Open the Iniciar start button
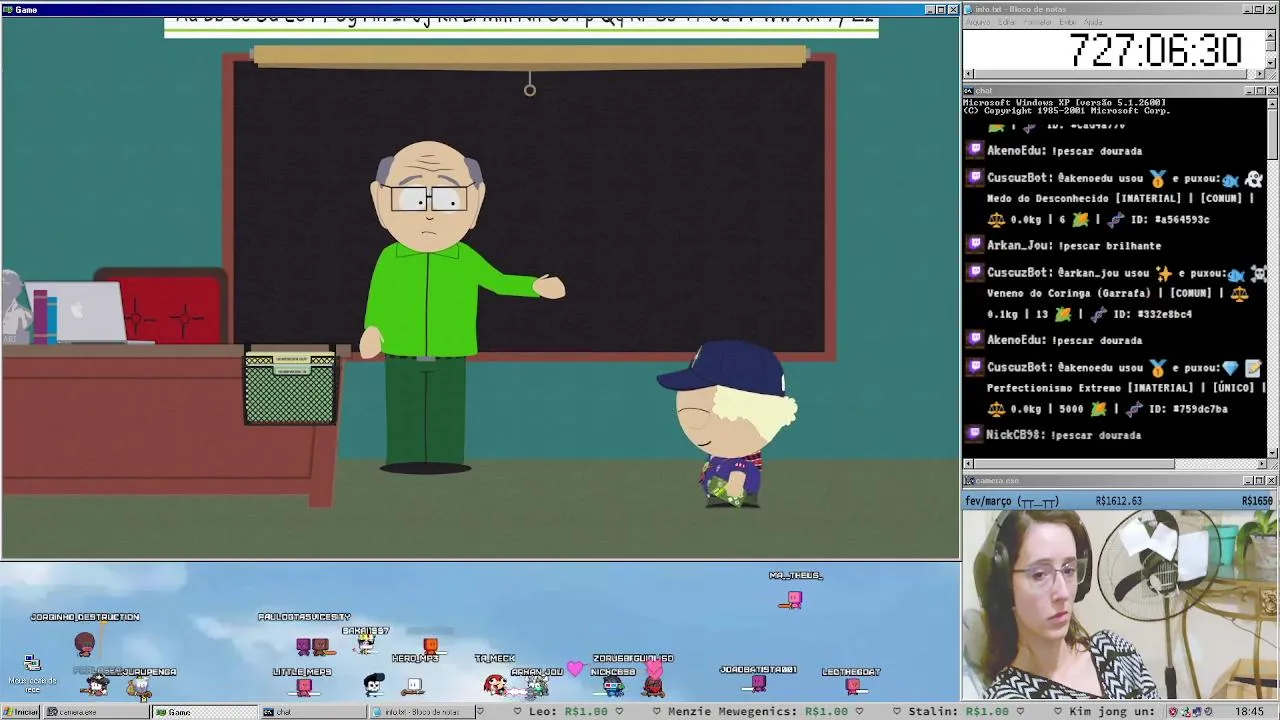The height and width of the screenshot is (720, 1280). [20, 712]
